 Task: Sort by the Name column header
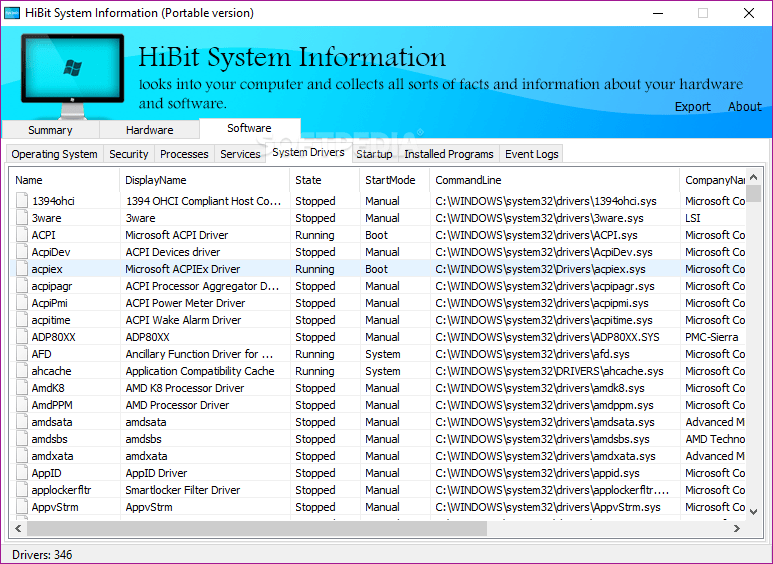[x=65, y=180]
